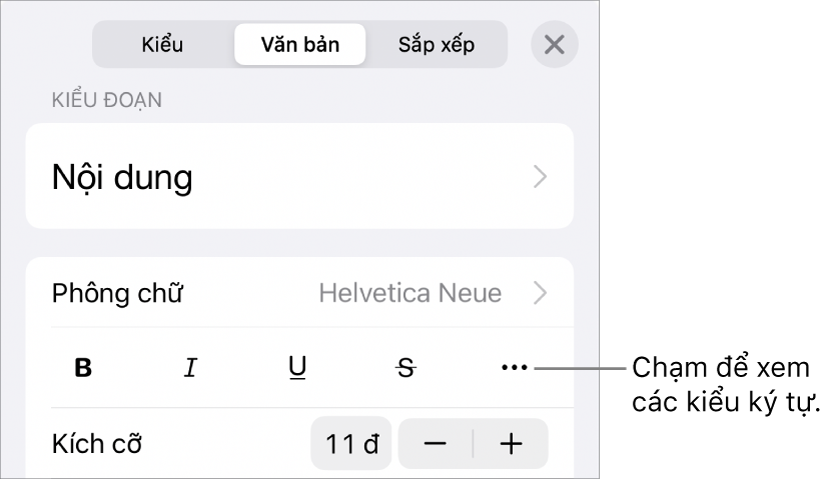Toggle bold formatting with the B icon

tap(83, 367)
